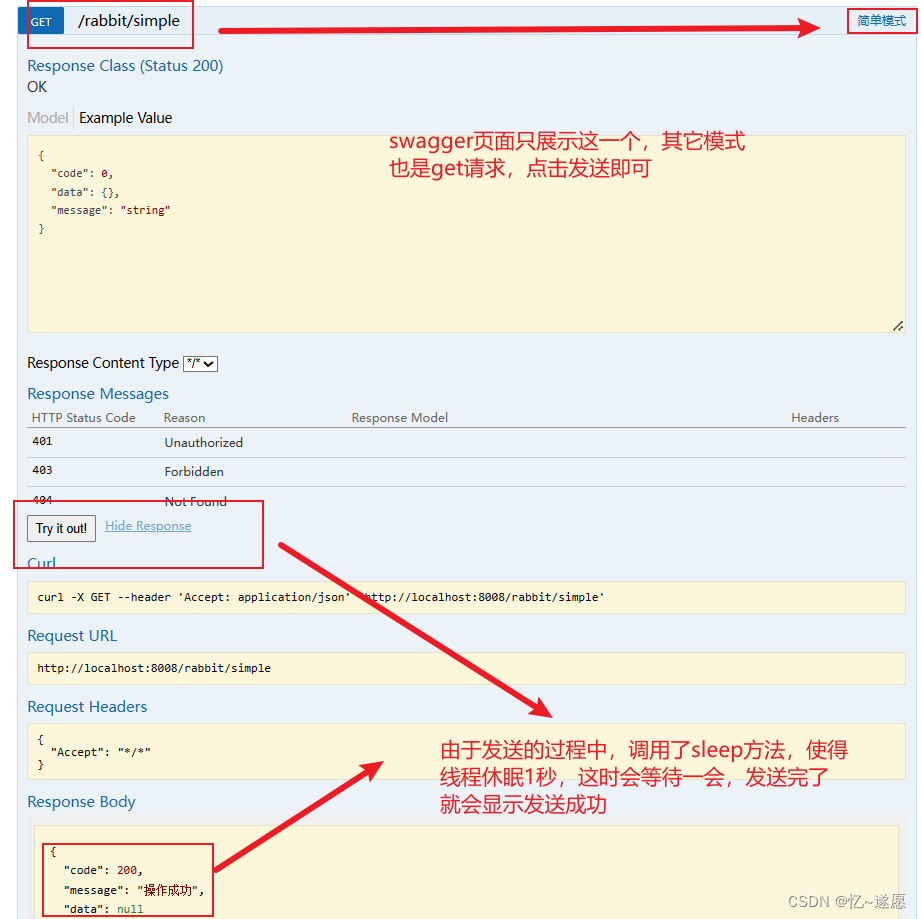Click the OK status text
The height and width of the screenshot is (919, 921).
click(37, 87)
